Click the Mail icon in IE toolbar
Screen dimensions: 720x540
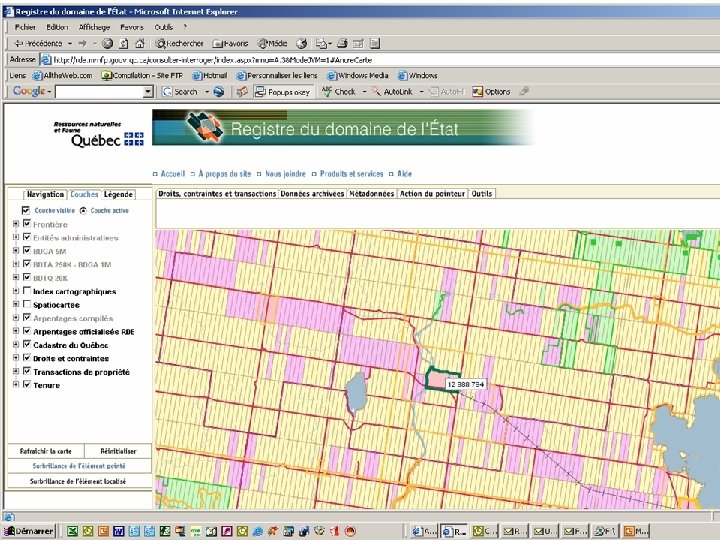tap(323, 44)
